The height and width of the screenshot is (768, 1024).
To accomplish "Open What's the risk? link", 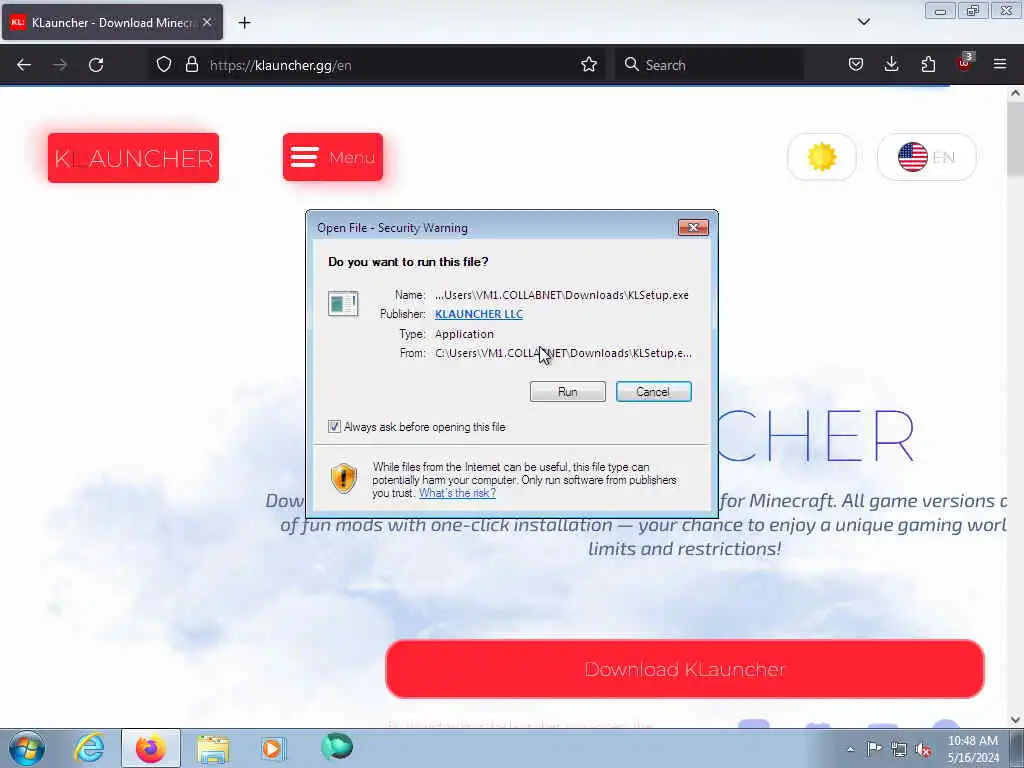I will 457,493.
